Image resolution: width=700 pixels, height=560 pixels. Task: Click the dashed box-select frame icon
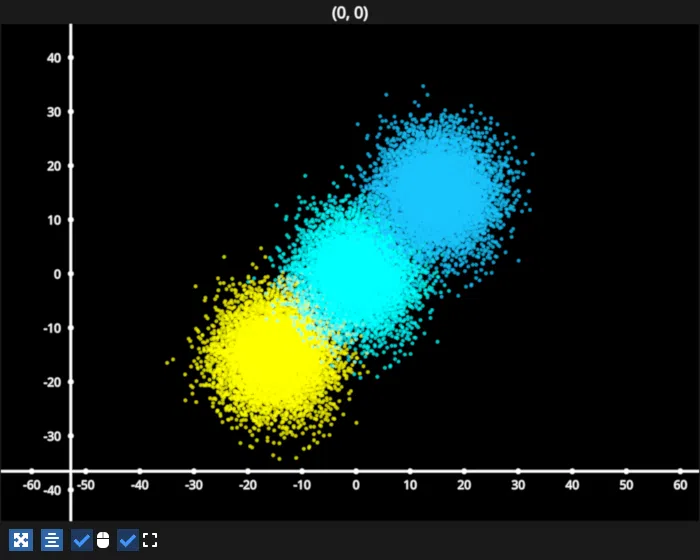tap(150, 540)
